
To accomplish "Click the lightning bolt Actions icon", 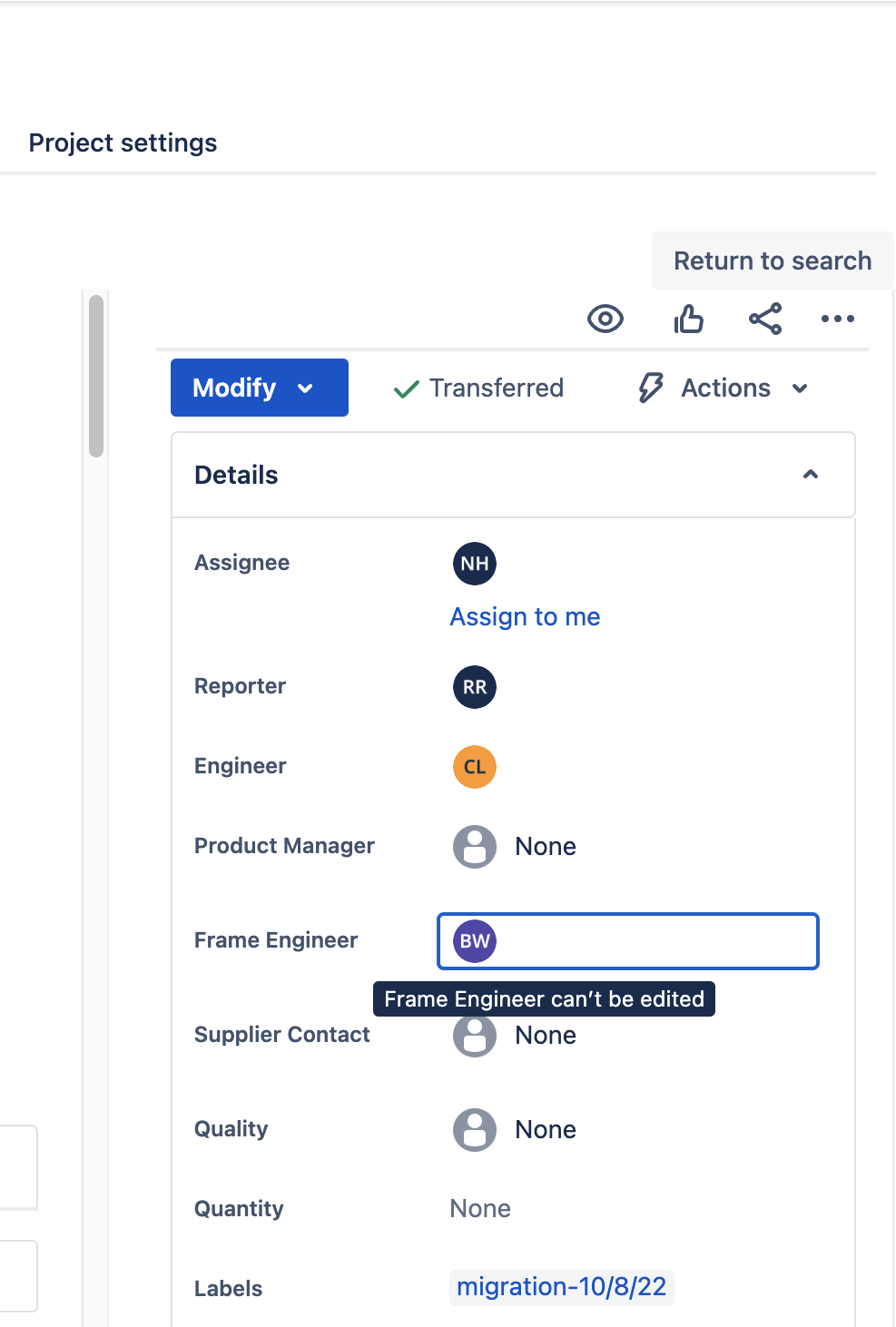I will (651, 388).
